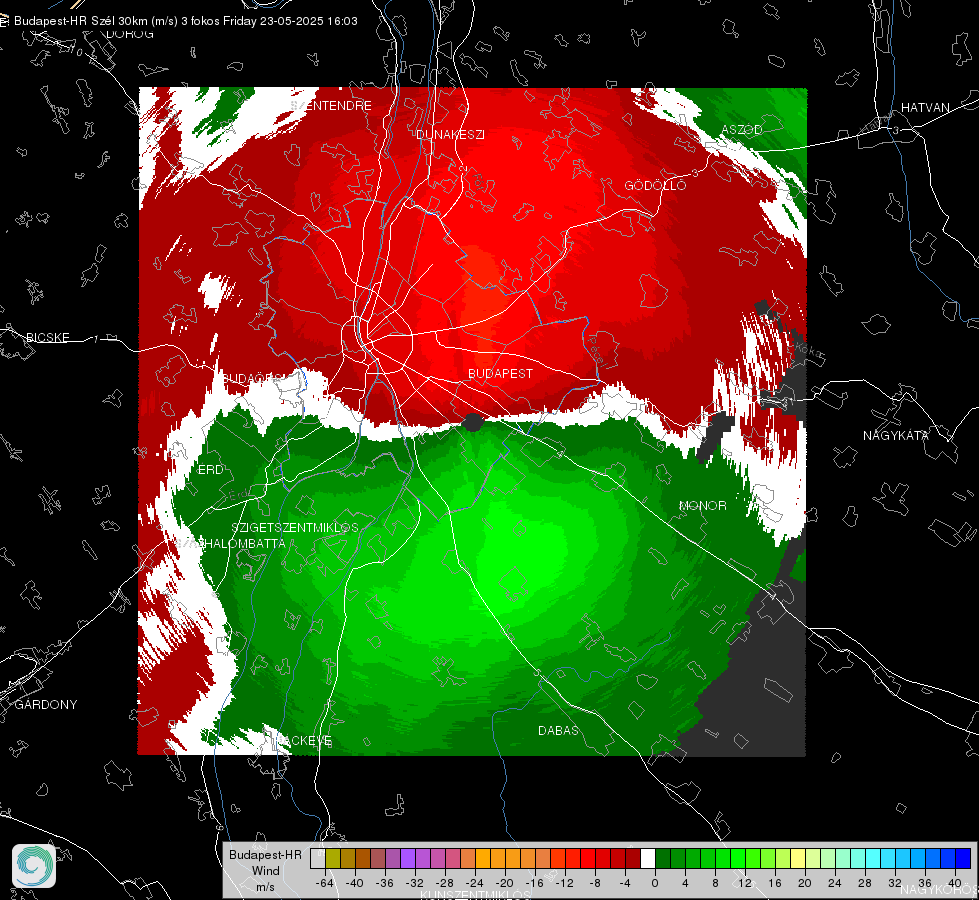Click the 20 value on the scale
The height and width of the screenshot is (900, 979).
(805, 883)
